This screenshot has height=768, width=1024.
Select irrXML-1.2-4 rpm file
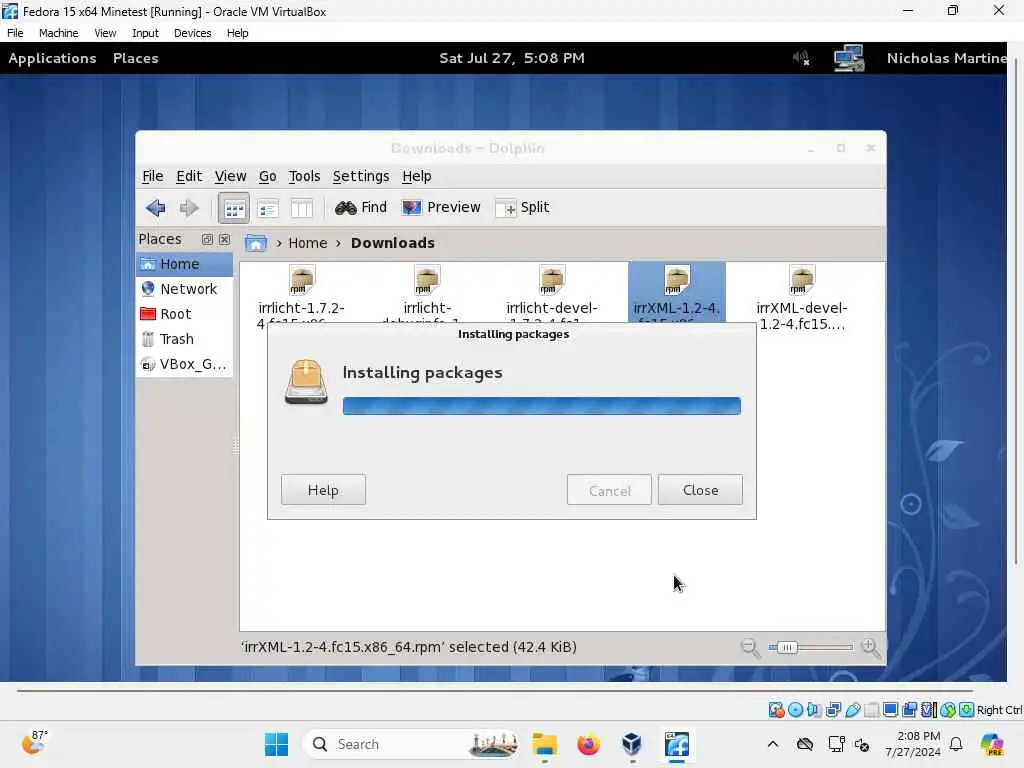[x=677, y=293]
